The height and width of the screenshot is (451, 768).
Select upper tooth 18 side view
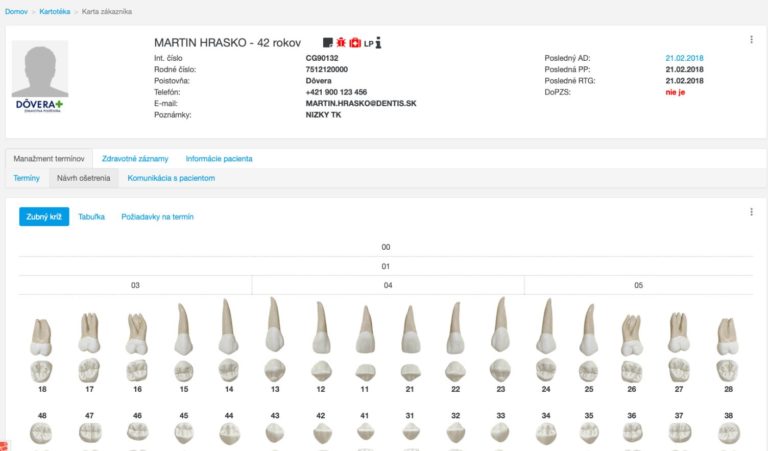point(42,337)
